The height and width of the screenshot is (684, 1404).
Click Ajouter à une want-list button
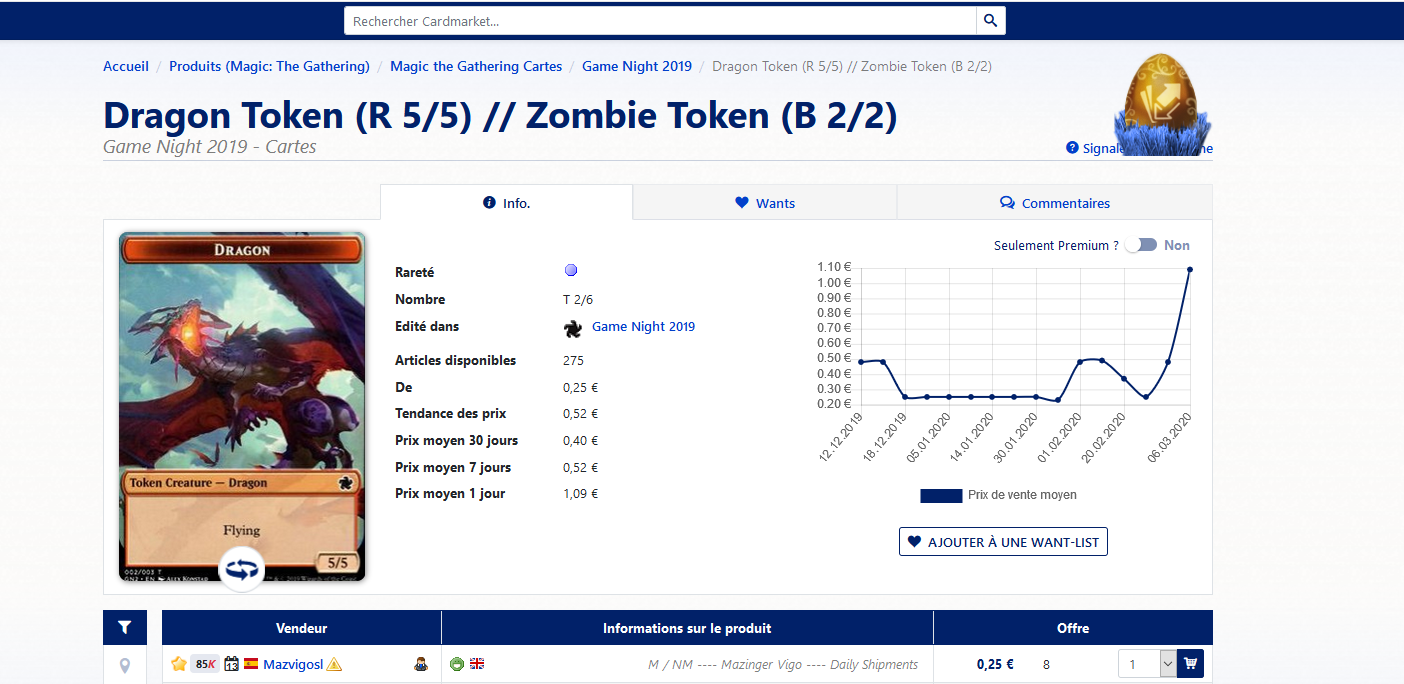(x=1003, y=542)
